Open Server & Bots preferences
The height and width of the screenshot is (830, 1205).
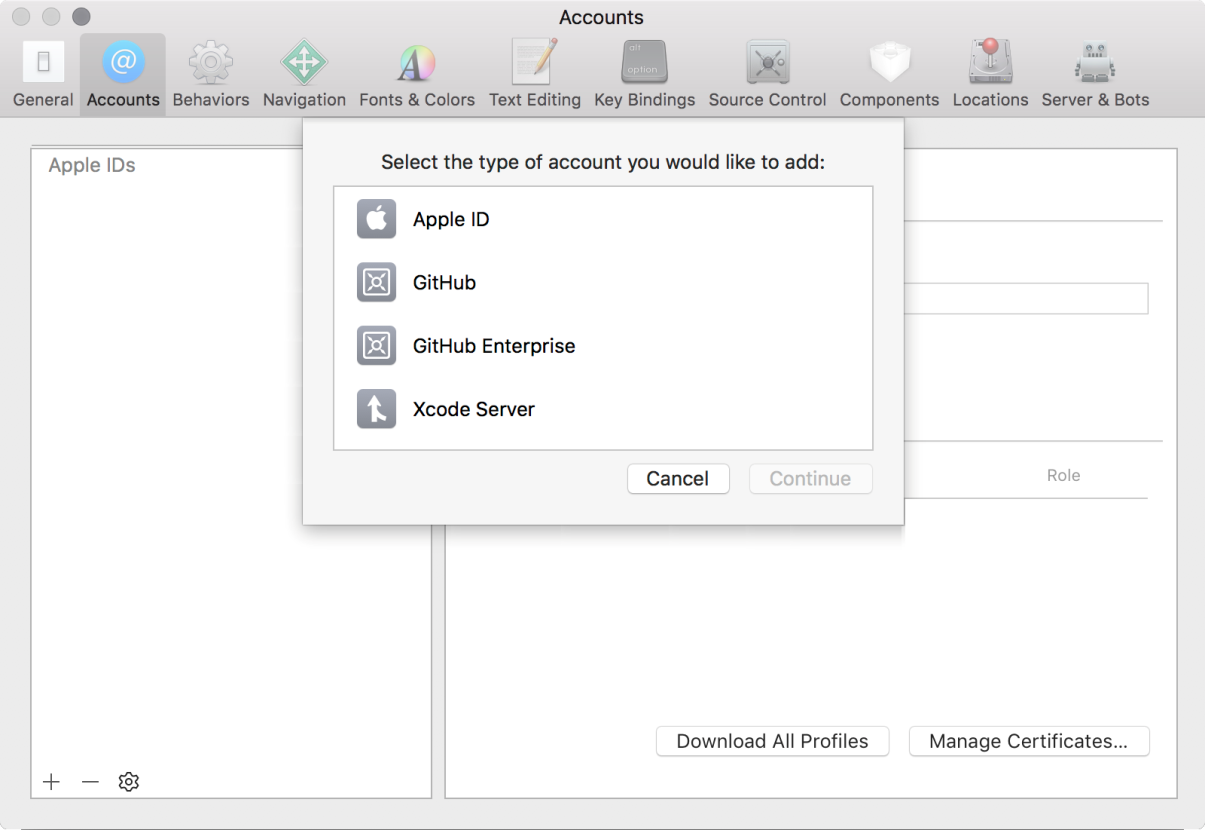(1095, 74)
